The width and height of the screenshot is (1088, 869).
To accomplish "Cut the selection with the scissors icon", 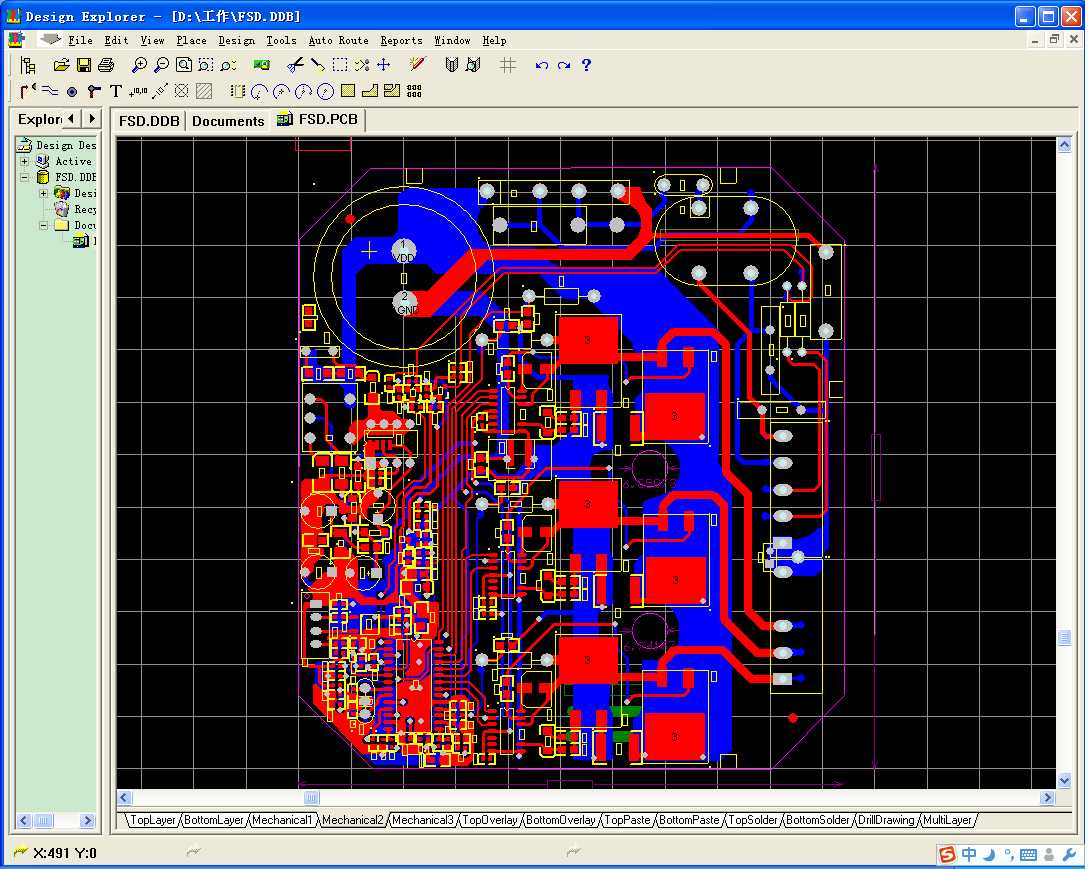I will (x=295, y=65).
